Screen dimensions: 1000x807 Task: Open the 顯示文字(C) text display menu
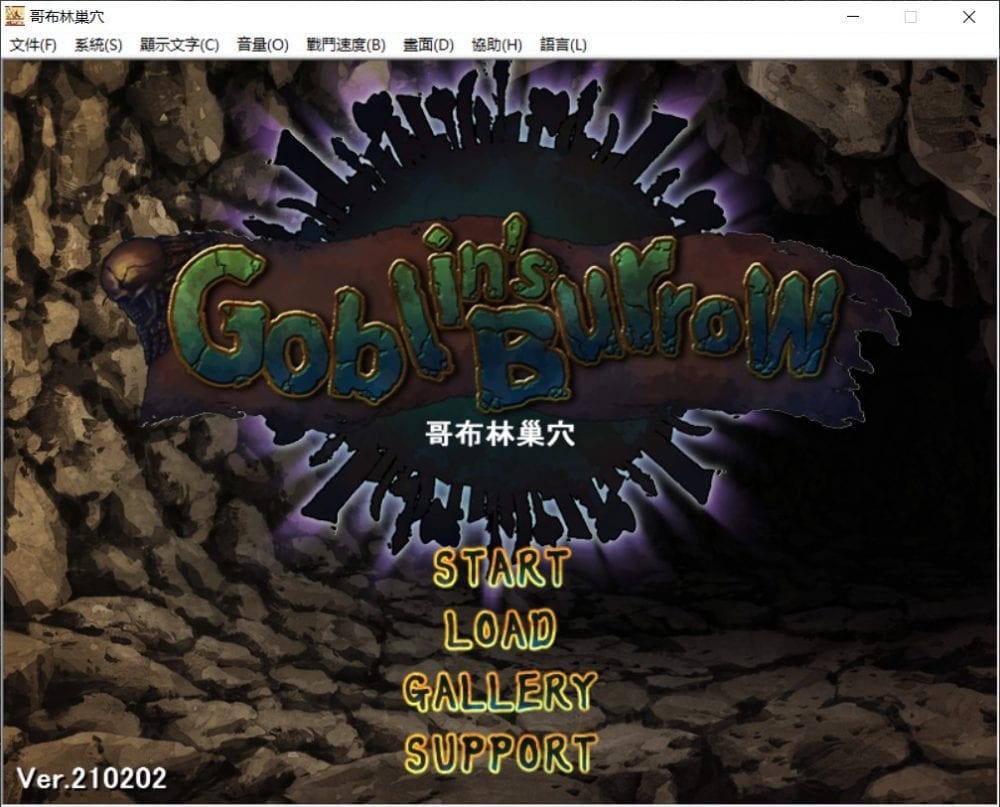click(181, 45)
